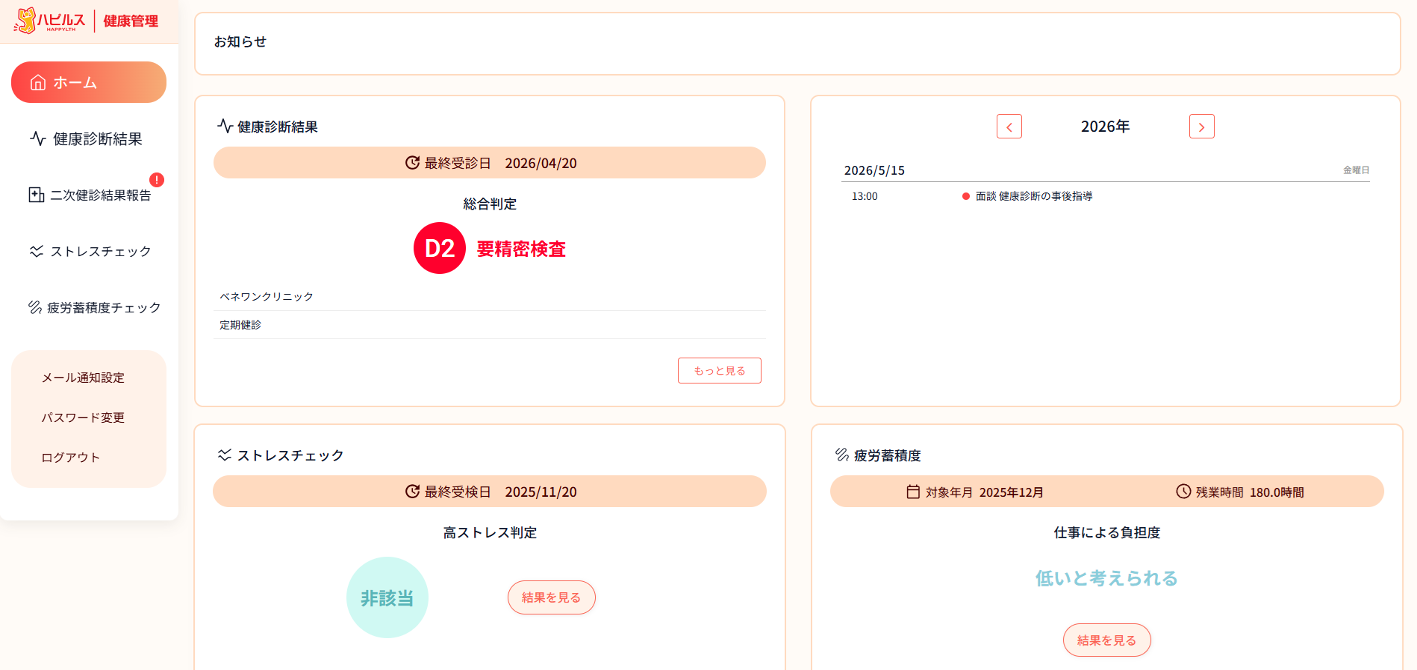Click the red dot of the 面談 event
The height and width of the screenshot is (670, 1417).
pos(966,196)
